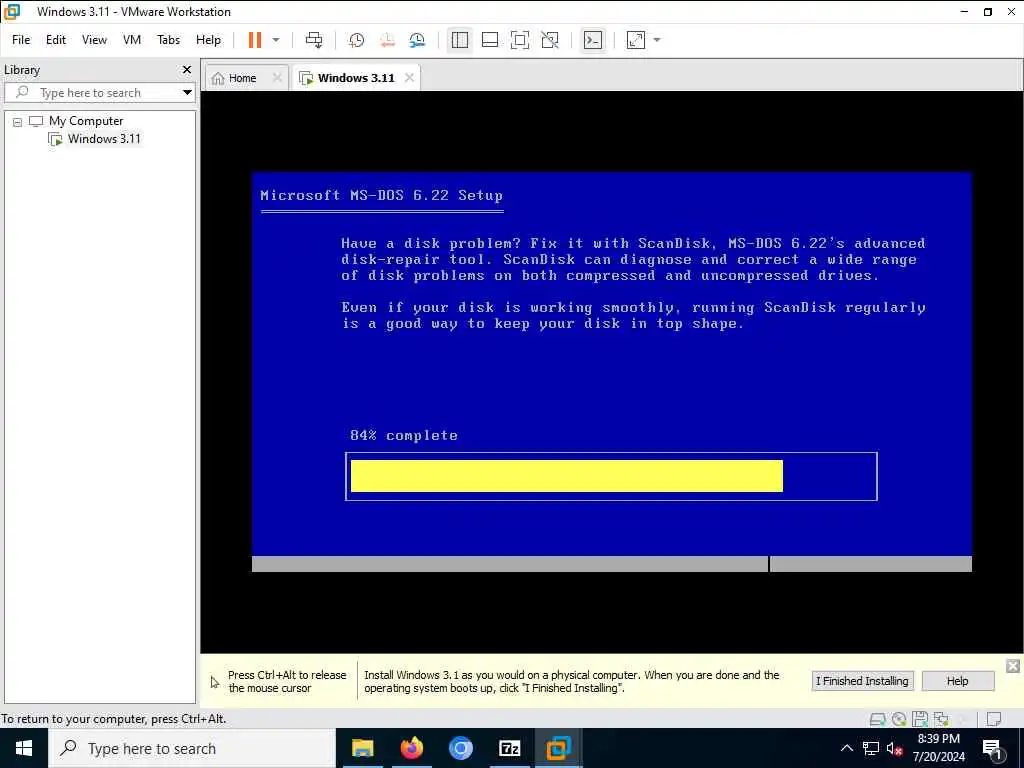Select My Computer in the library tree
Viewport: 1024px width, 768px height.
click(86, 121)
